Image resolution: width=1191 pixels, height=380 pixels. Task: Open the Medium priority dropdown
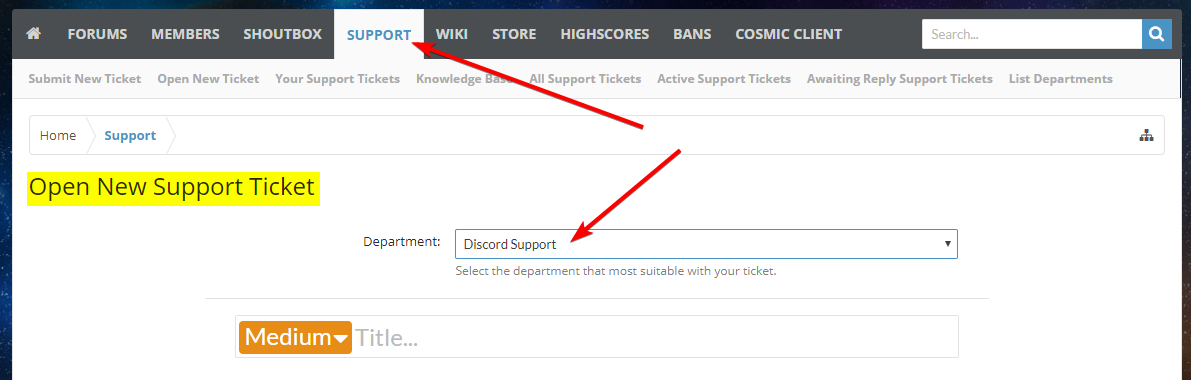coord(295,337)
